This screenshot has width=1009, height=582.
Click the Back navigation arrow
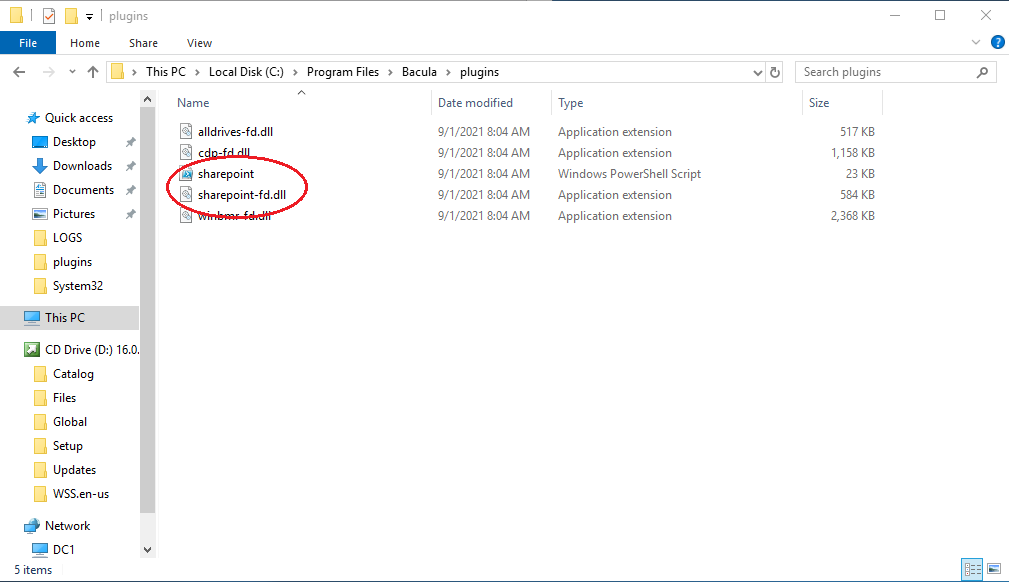point(19,72)
